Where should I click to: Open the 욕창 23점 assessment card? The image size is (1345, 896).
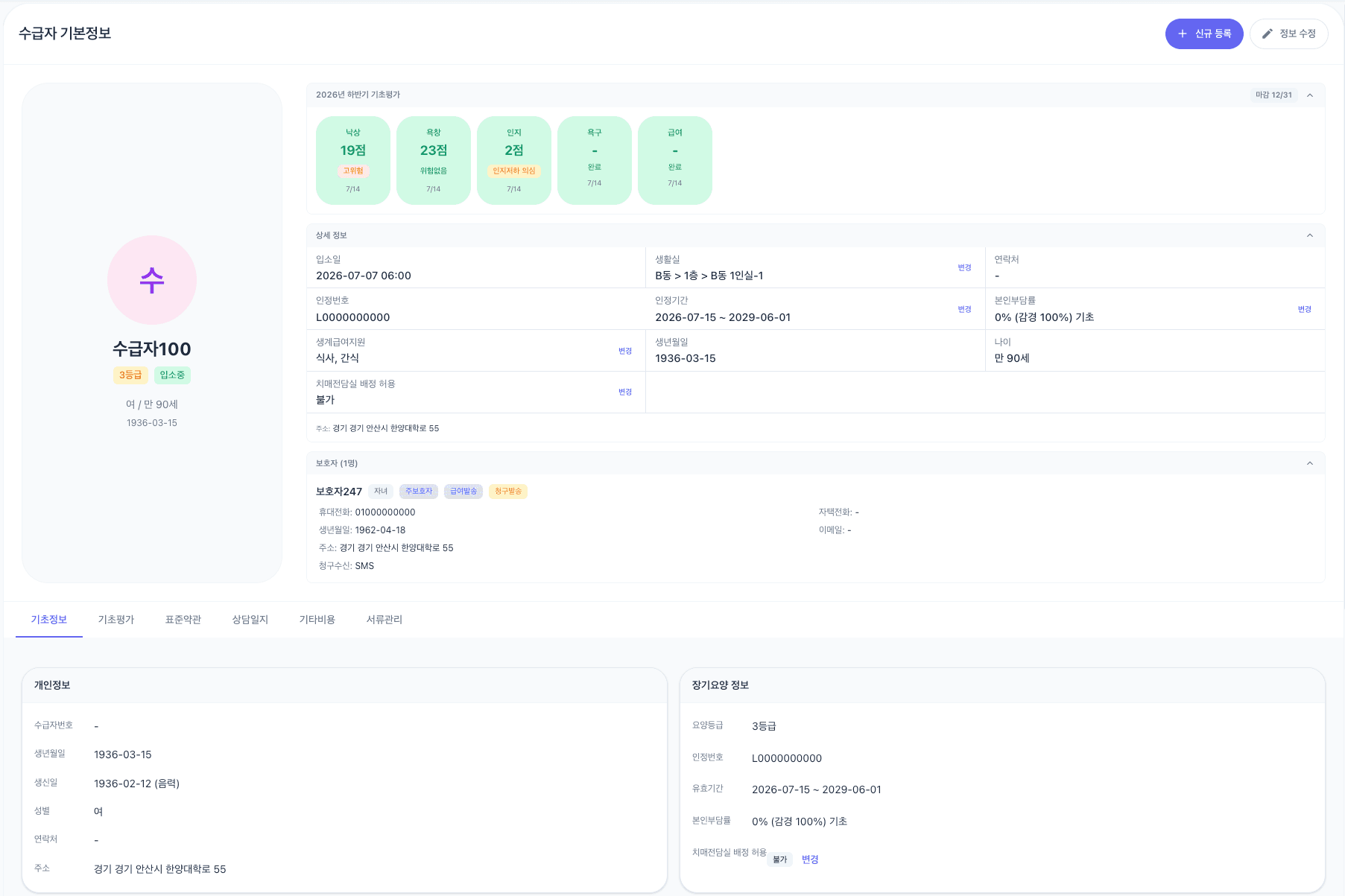pyautogui.click(x=434, y=160)
